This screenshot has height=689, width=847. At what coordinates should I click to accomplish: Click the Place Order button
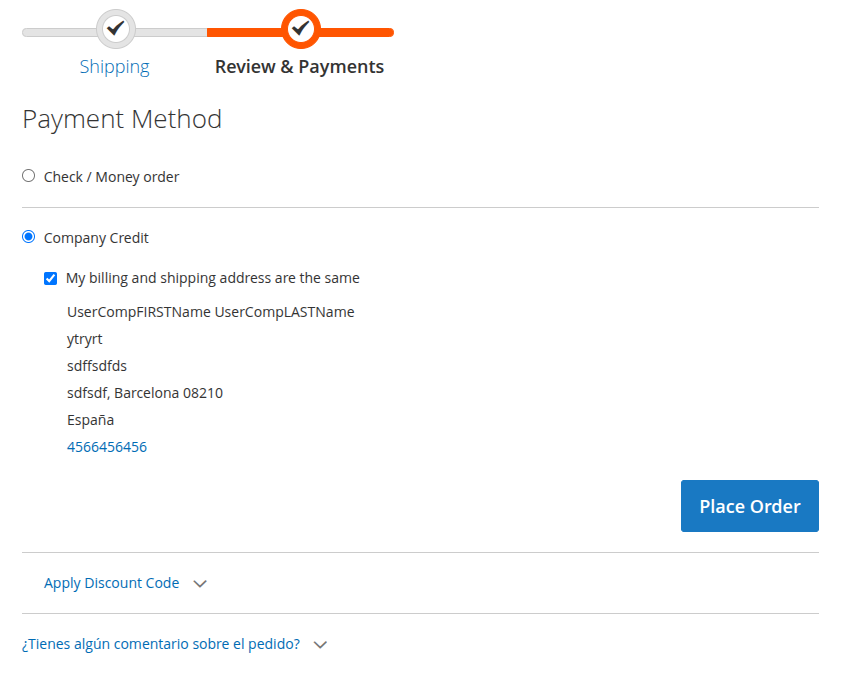tap(749, 506)
